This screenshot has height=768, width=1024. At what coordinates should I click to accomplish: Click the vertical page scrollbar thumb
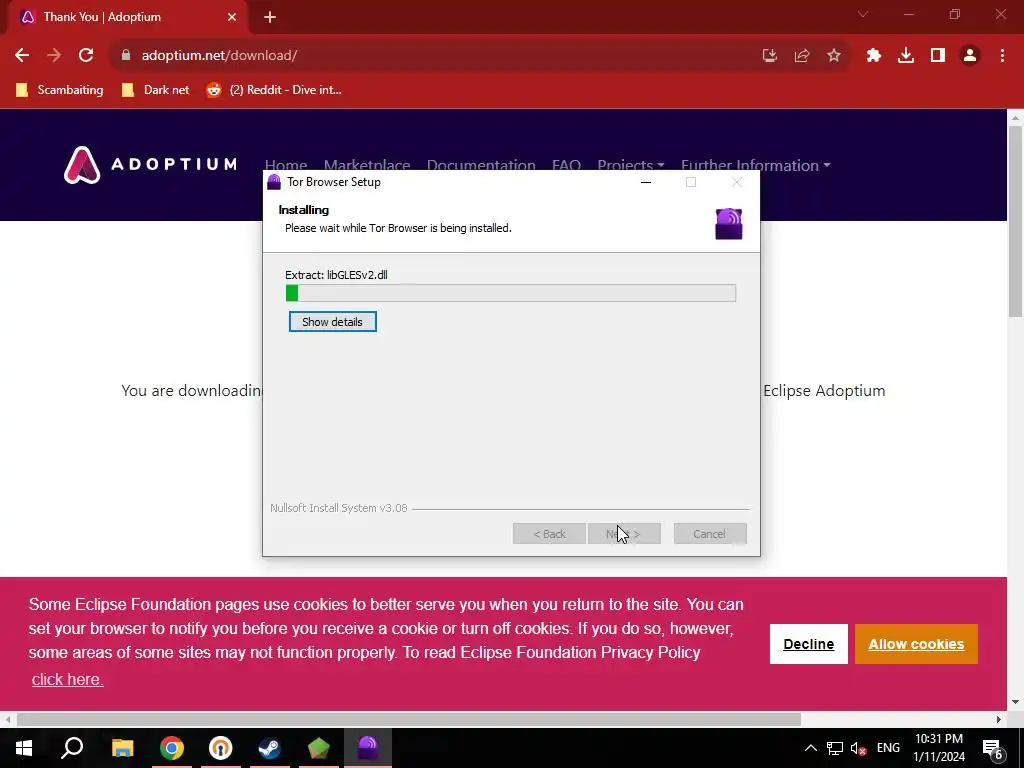[1015, 222]
